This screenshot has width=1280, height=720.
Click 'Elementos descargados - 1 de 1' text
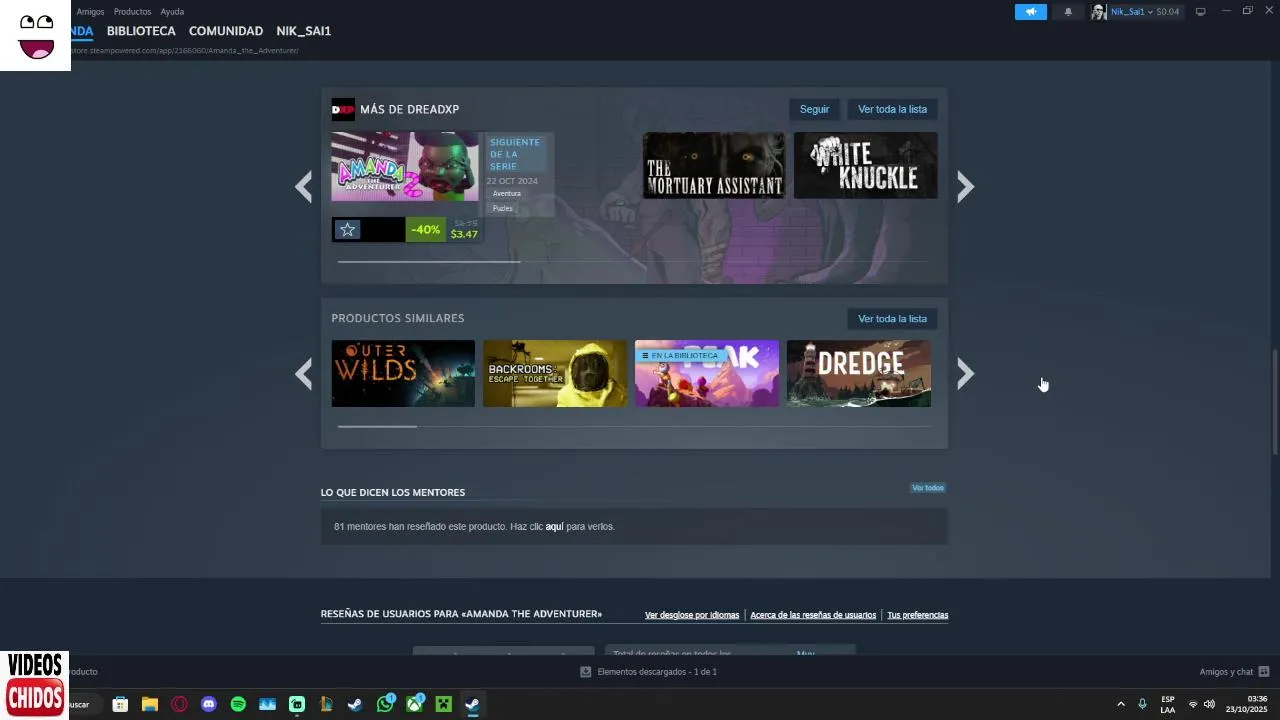(657, 672)
